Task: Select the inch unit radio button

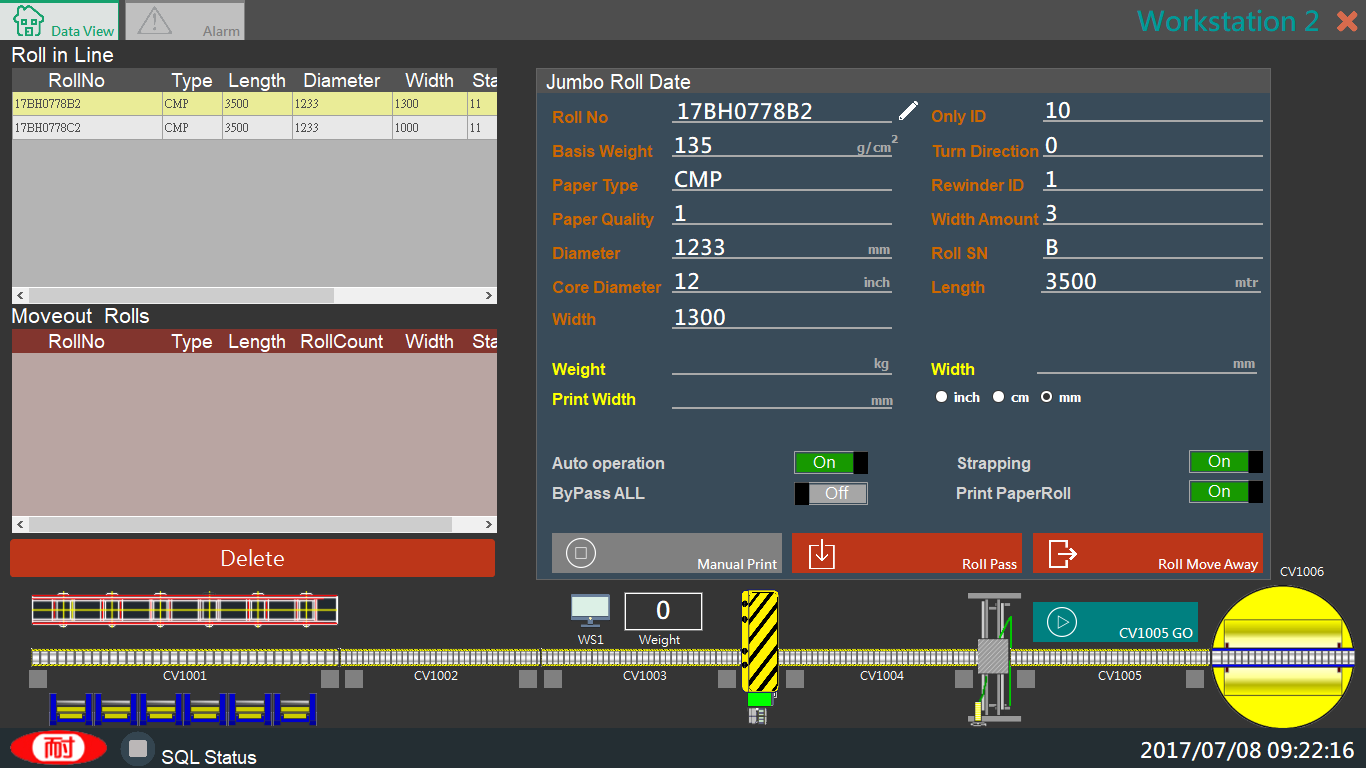Action: pos(941,397)
